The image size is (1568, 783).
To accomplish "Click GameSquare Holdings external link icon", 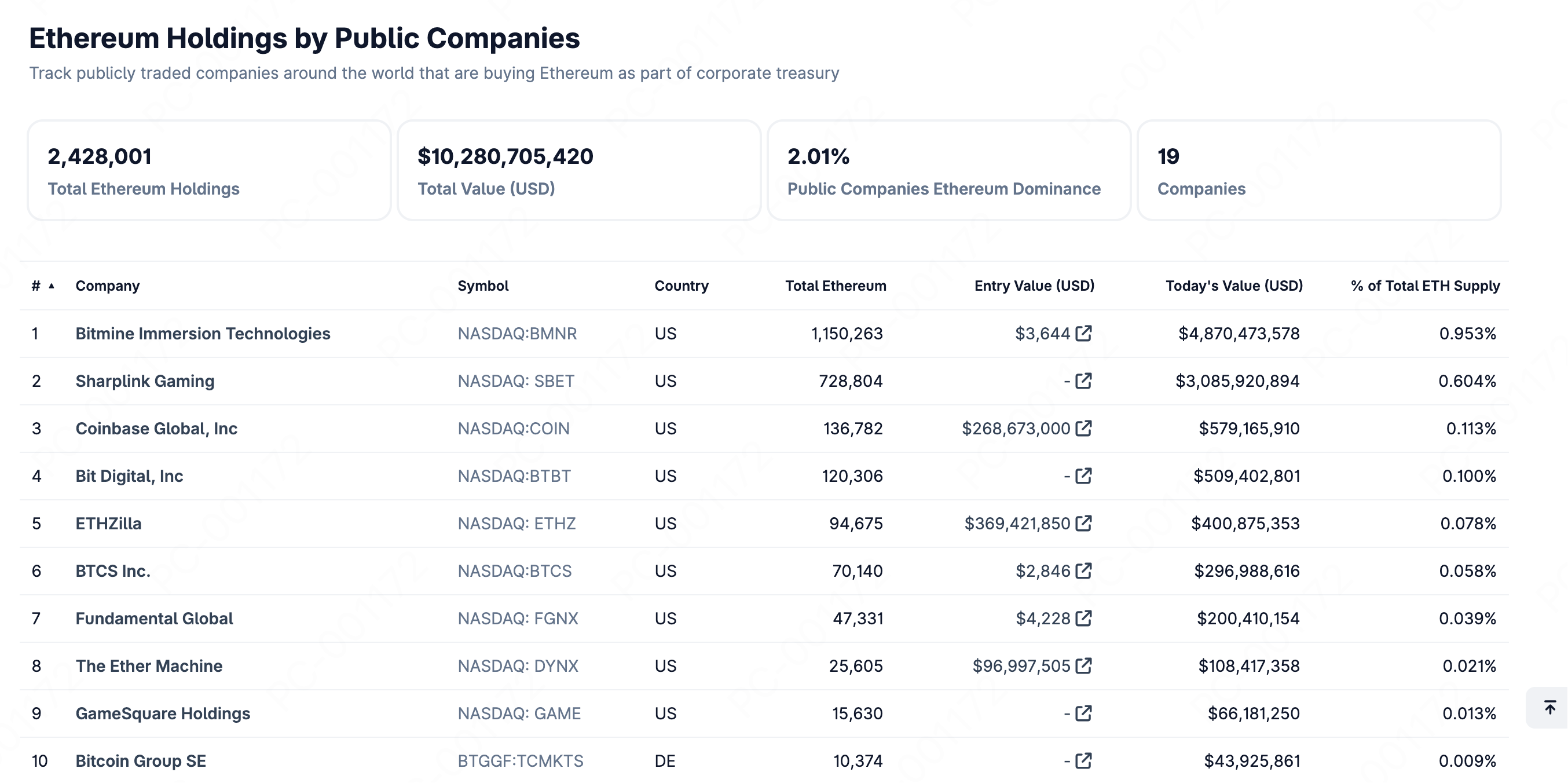I will 1083,713.
